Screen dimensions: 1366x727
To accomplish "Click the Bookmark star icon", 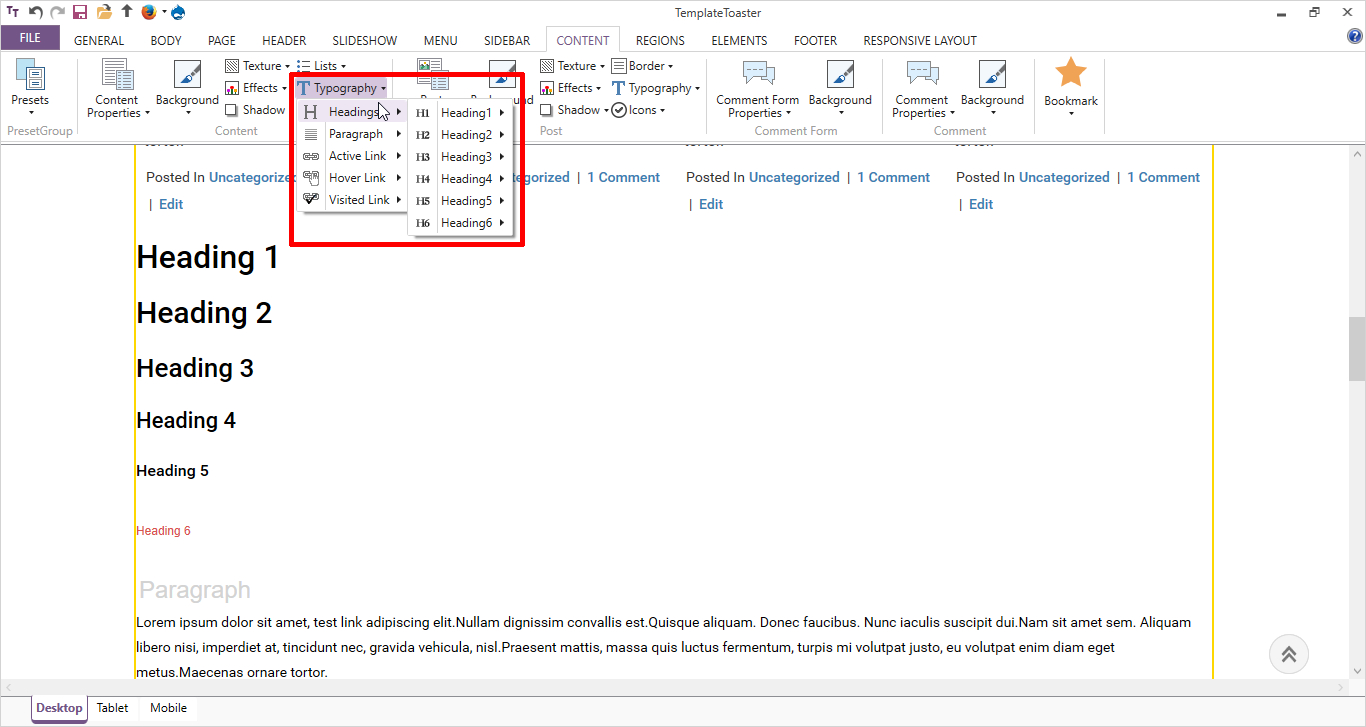I will coord(1071,75).
